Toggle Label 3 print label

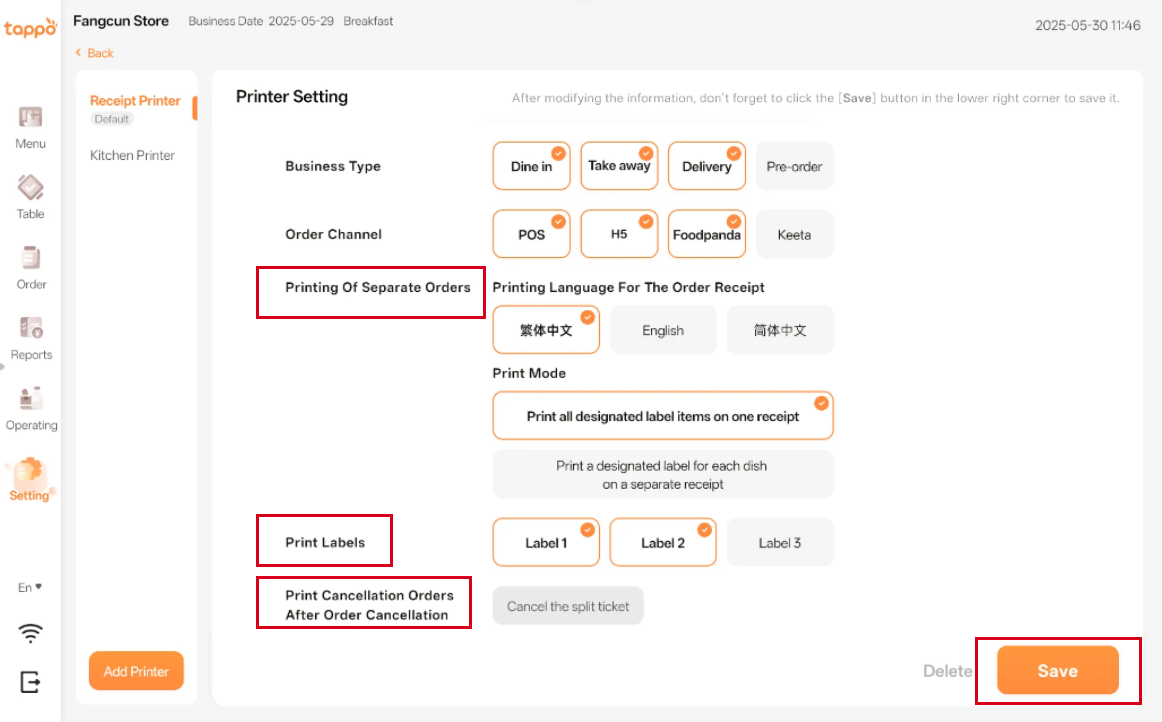point(779,543)
